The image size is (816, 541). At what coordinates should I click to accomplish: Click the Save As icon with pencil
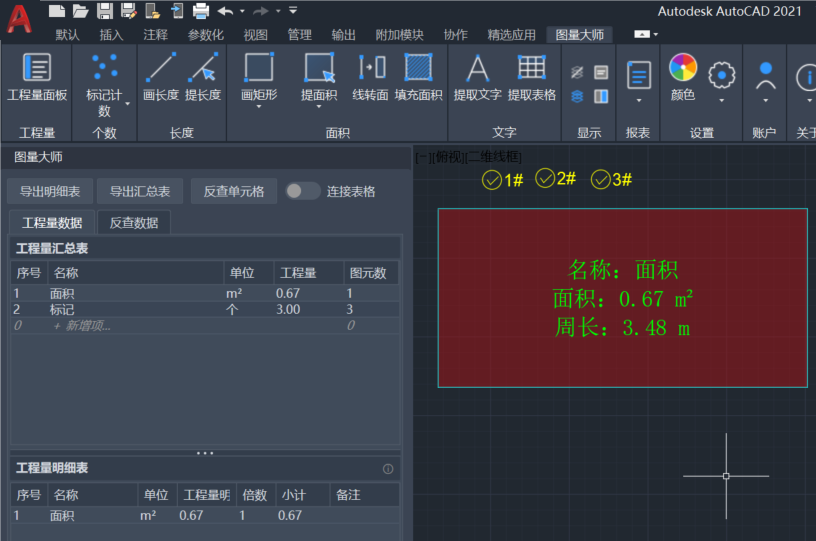tap(129, 10)
